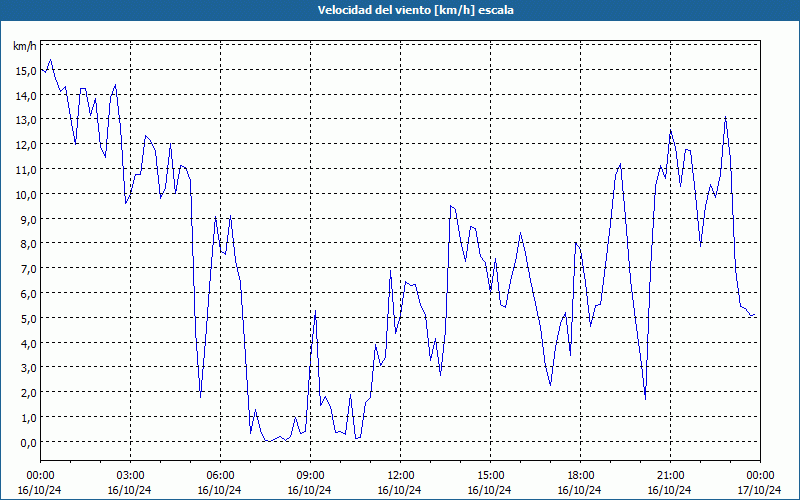
Task: Click the 09:00 time label
Action: (x=310, y=476)
